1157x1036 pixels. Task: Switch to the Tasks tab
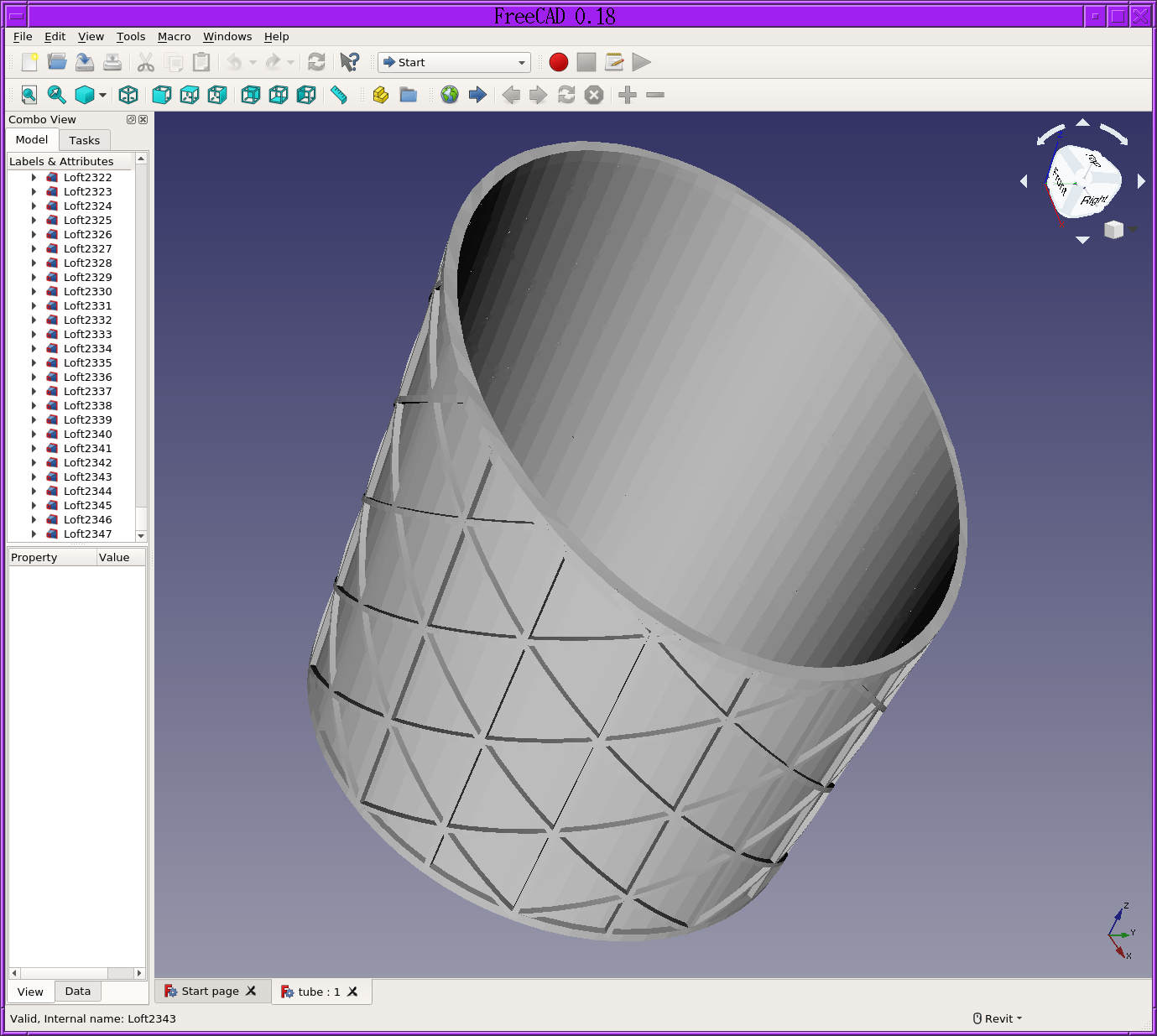[x=84, y=140]
